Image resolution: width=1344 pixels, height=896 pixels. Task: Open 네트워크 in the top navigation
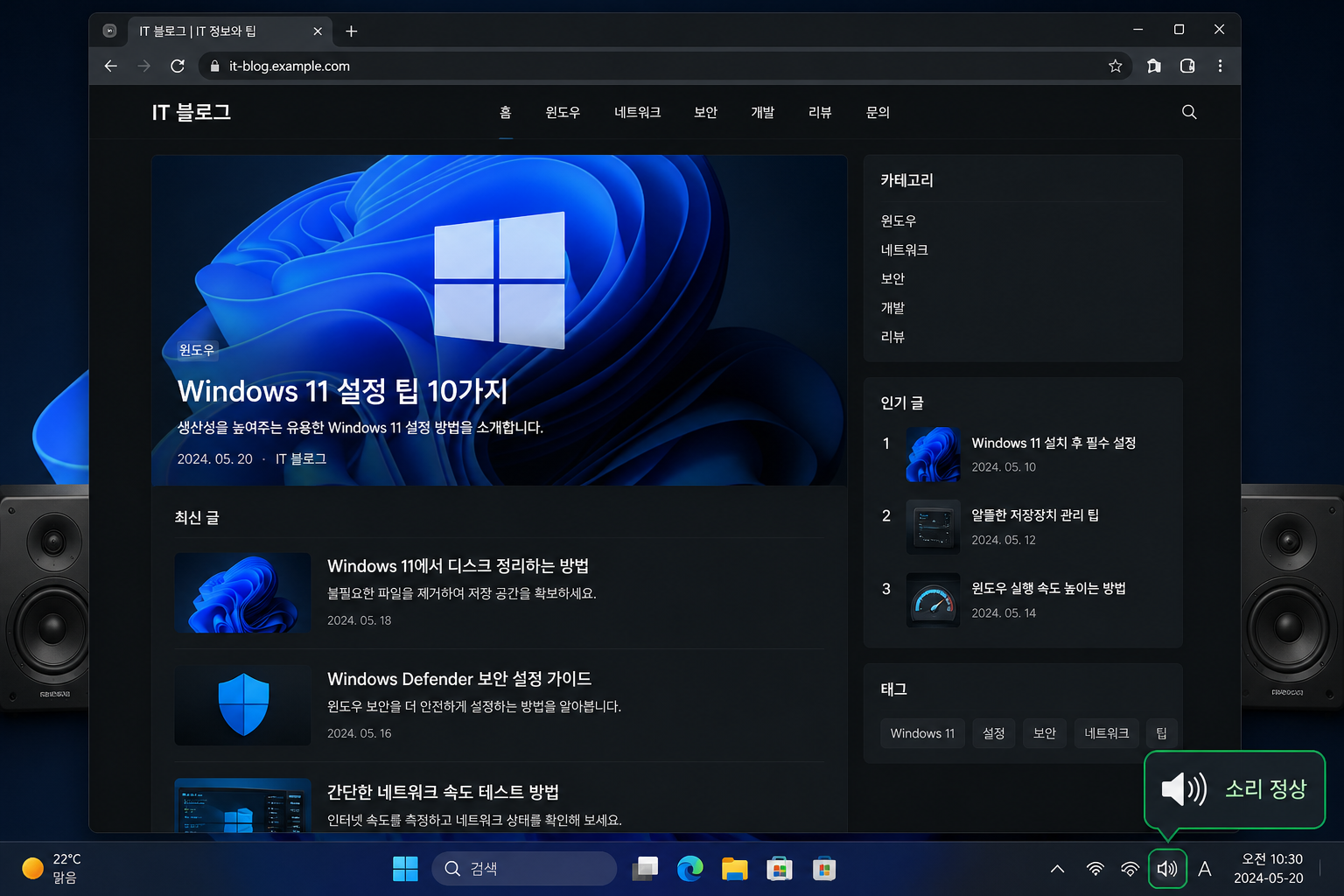637,112
